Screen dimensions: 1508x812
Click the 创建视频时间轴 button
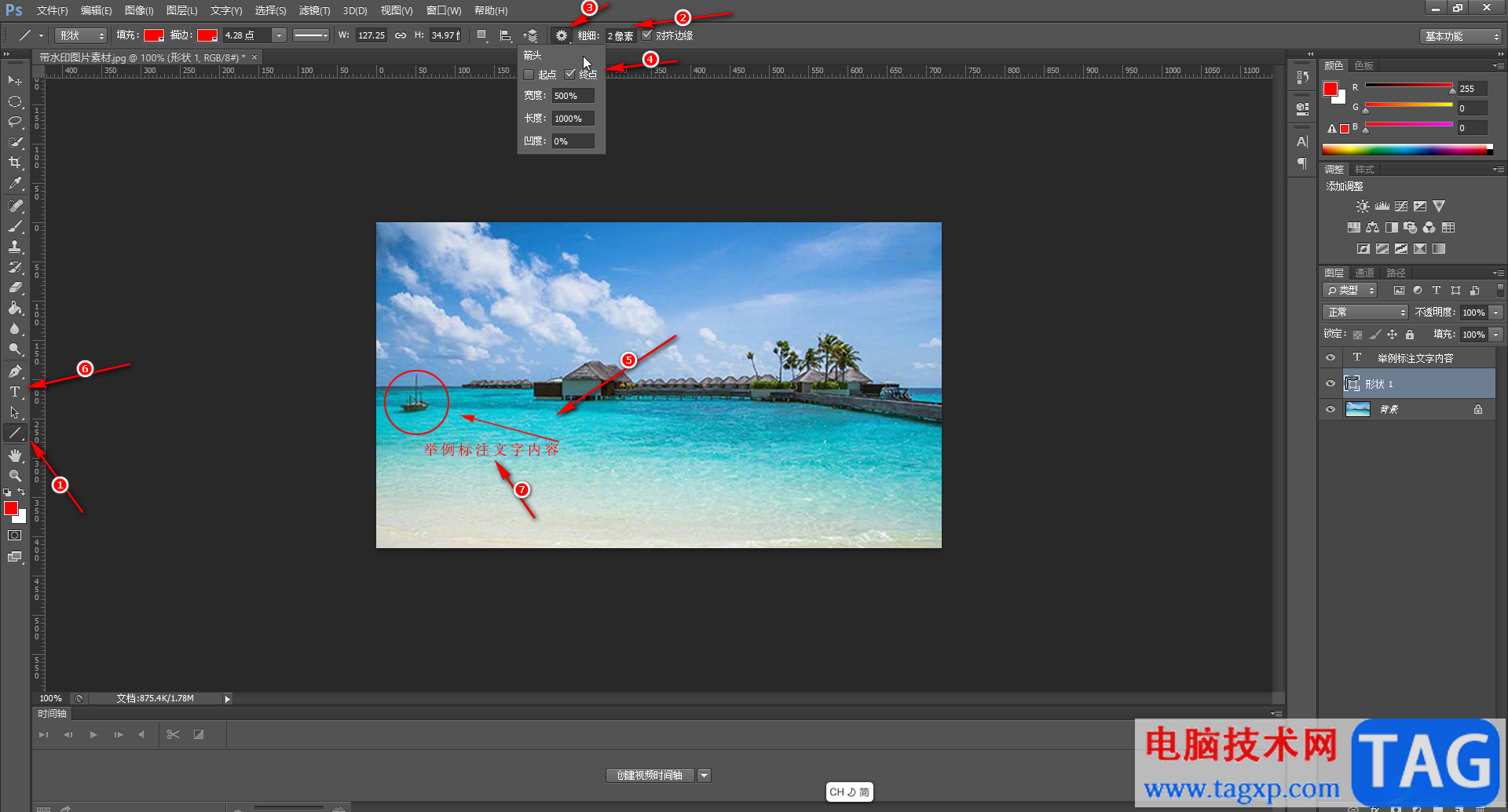pyautogui.click(x=650, y=776)
